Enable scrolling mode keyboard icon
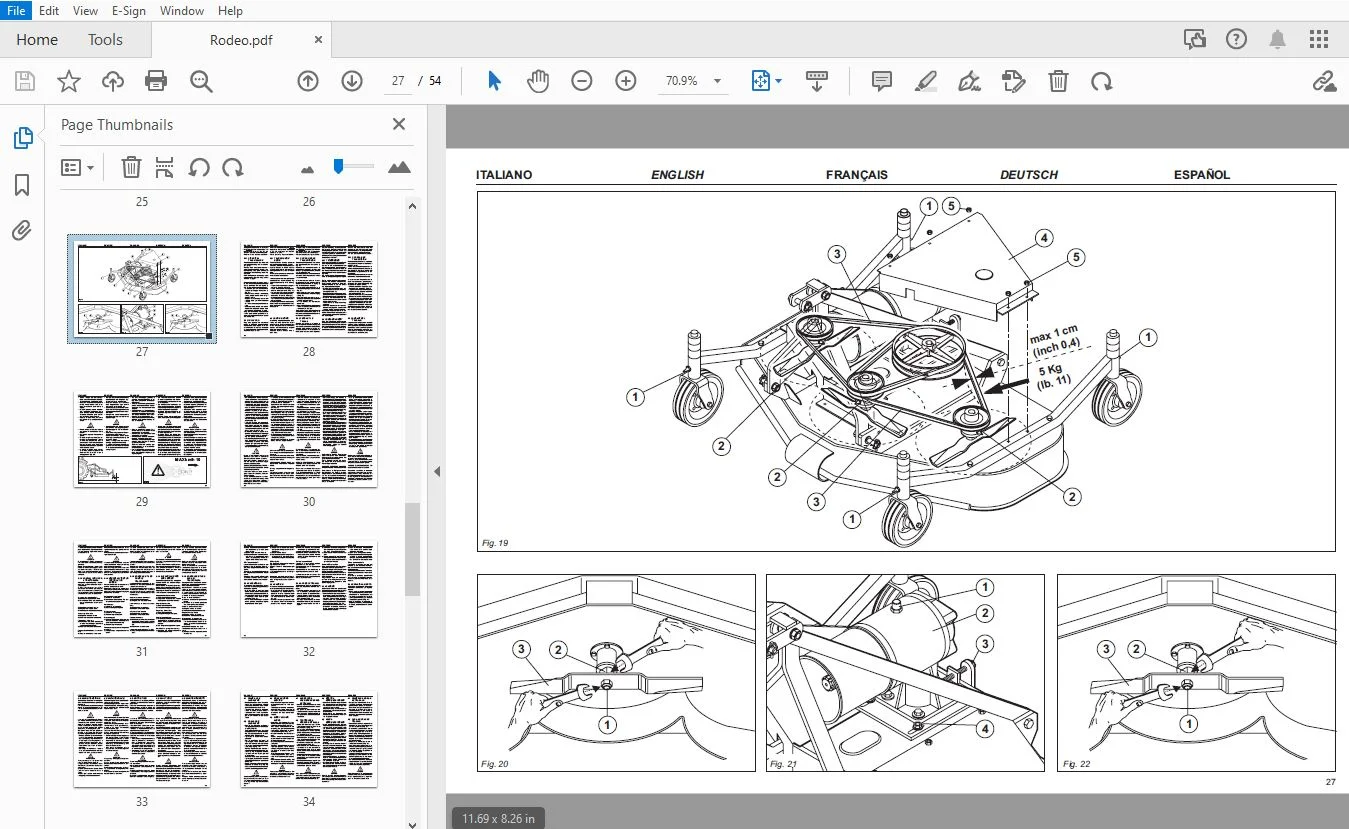1349x829 pixels. [816, 81]
